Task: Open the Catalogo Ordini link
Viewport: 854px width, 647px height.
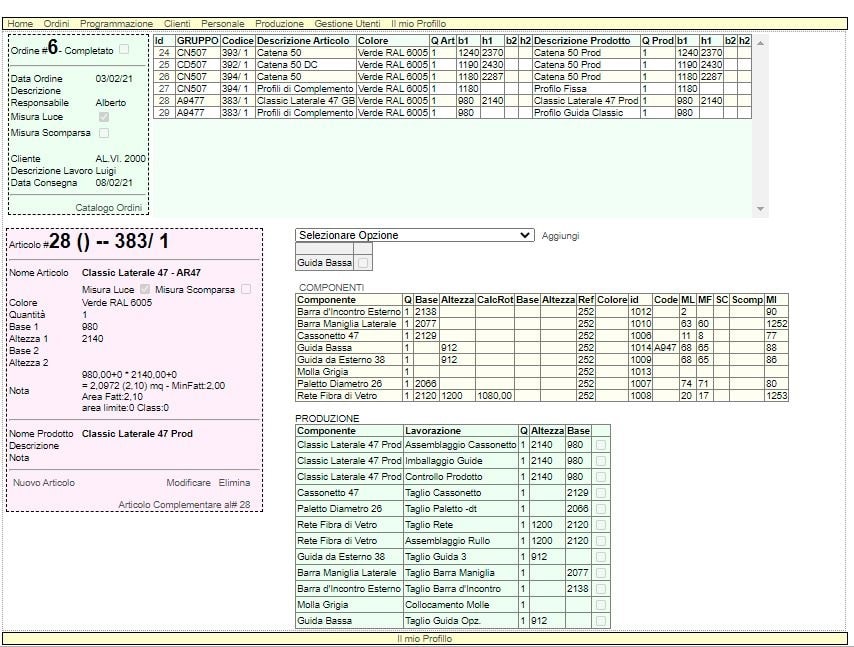Action: pos(109,208)
